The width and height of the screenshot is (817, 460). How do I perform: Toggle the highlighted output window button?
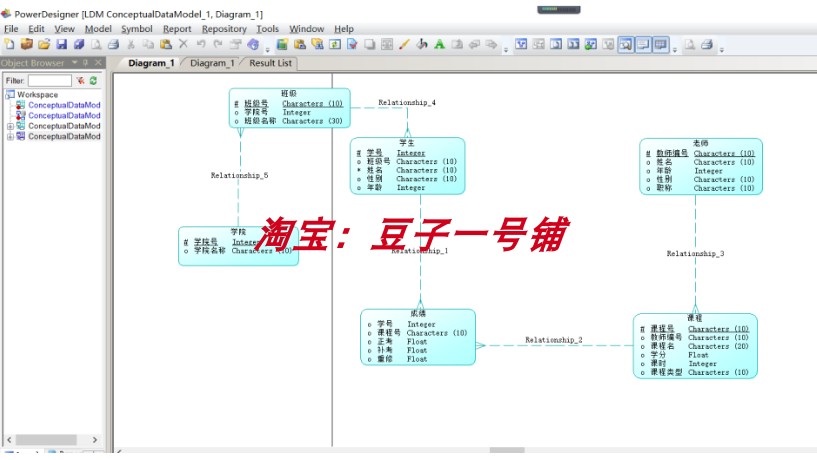pyautogui.click(x=643, y=44)
